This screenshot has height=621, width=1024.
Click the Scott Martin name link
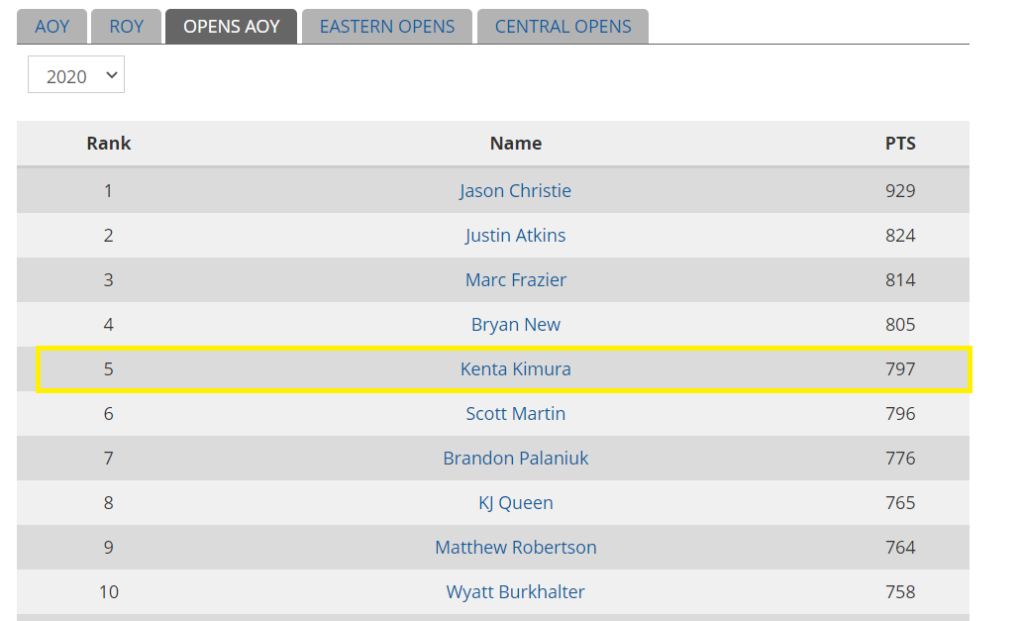point(515,413)
